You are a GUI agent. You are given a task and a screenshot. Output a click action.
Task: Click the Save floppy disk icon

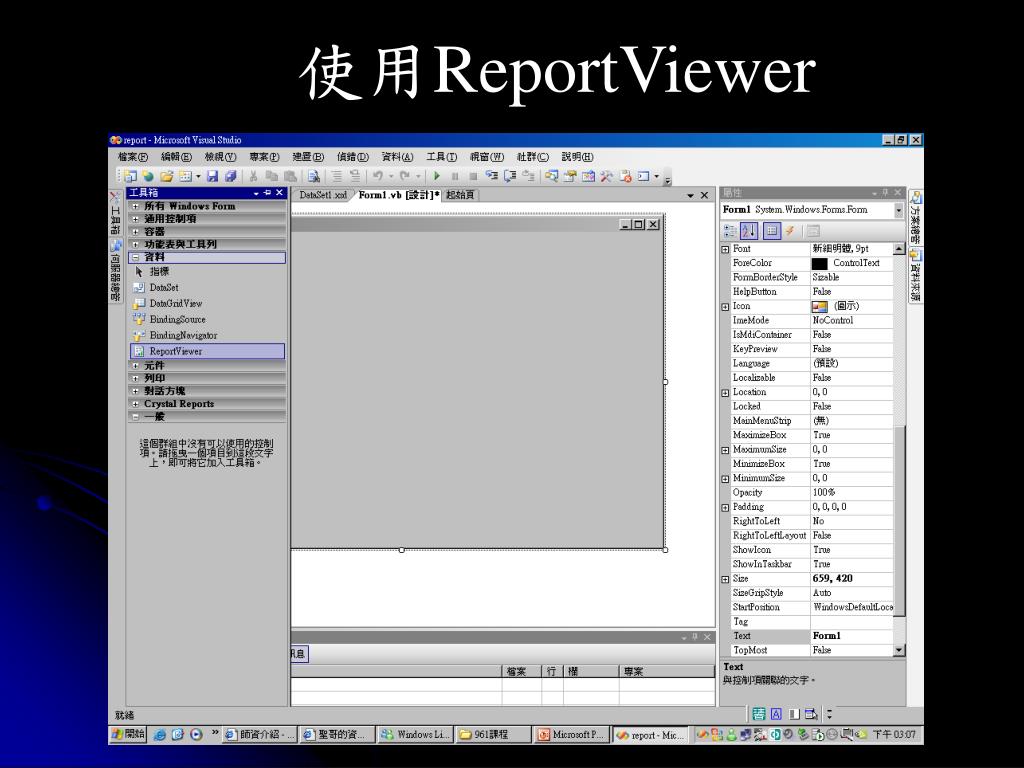tap(212, 176)
